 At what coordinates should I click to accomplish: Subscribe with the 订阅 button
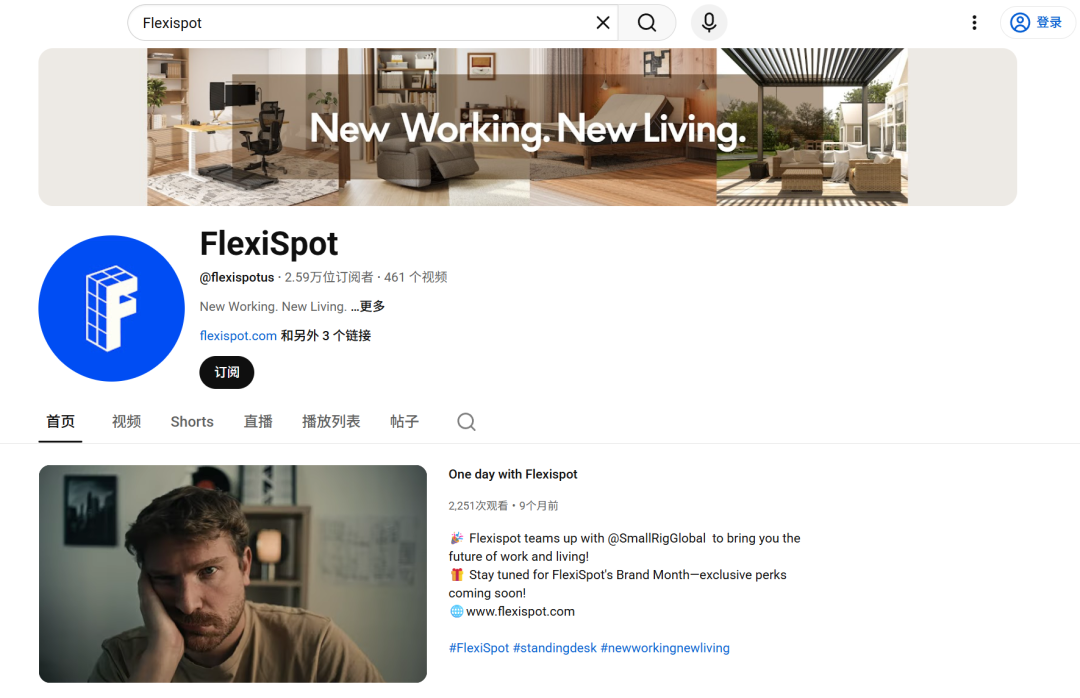tap(227, 372)
